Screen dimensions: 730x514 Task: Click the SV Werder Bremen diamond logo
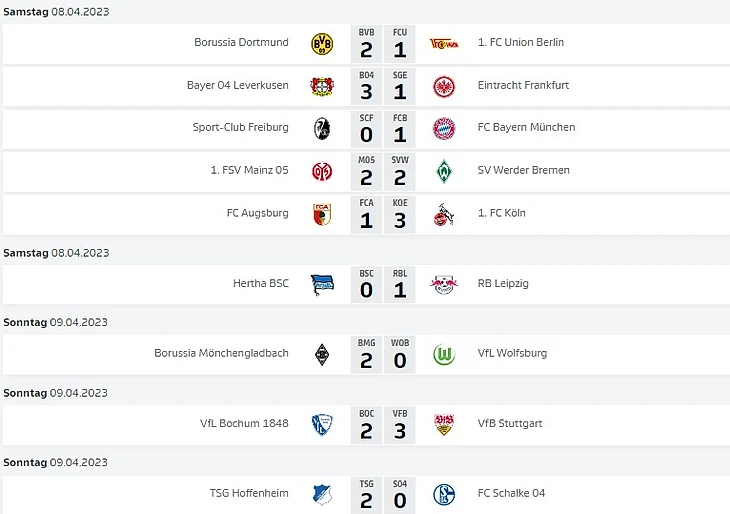click(443, 171)
